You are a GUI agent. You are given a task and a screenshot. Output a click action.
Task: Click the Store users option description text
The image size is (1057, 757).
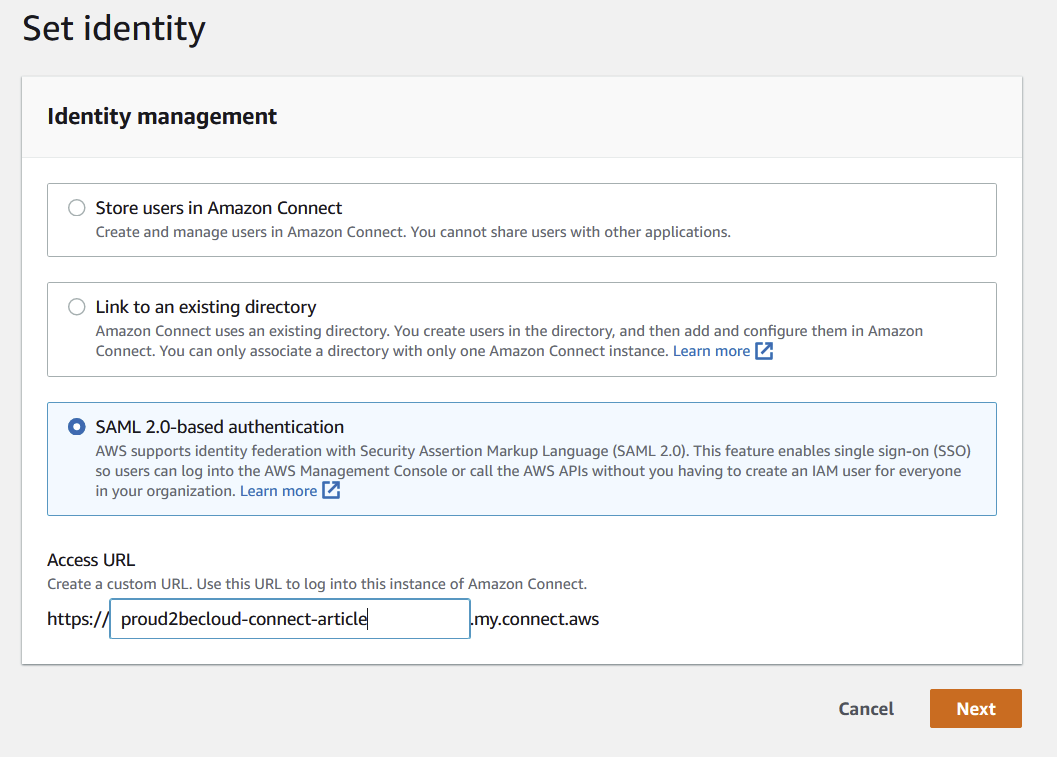[x=412, y=232]
